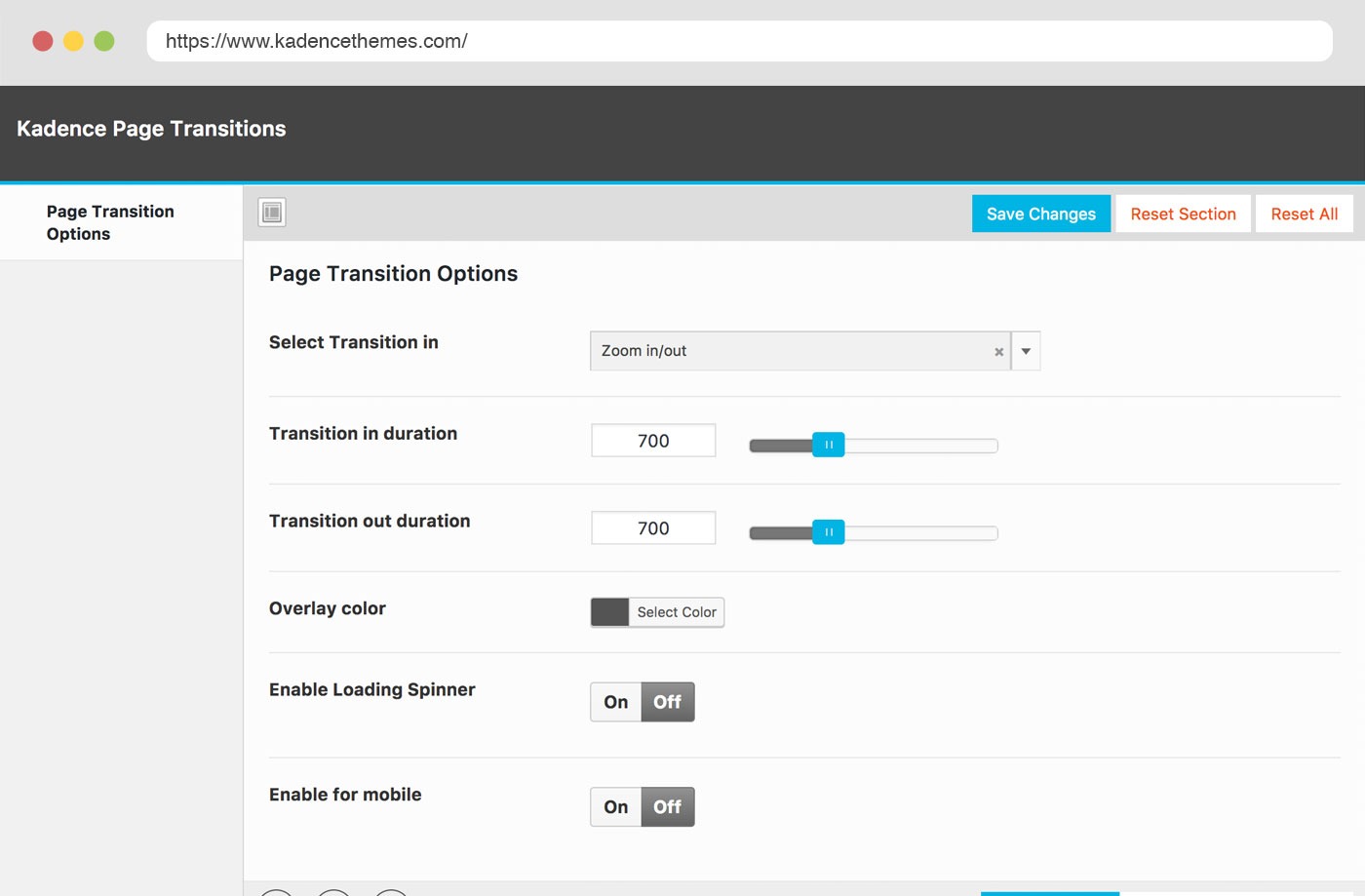The width and height of the screenshot is (1365, 896).
Task: Turn On the Loading Spinner
Action: (616, 702)
